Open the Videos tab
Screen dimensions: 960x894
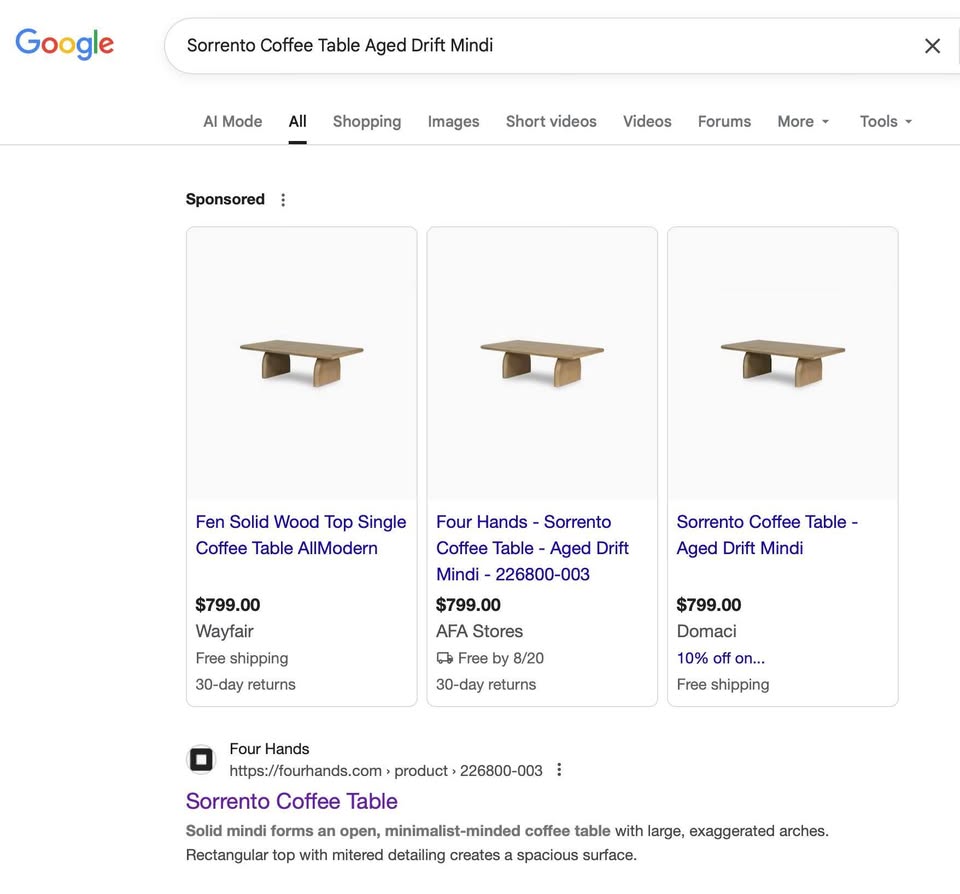coord(647,121)
